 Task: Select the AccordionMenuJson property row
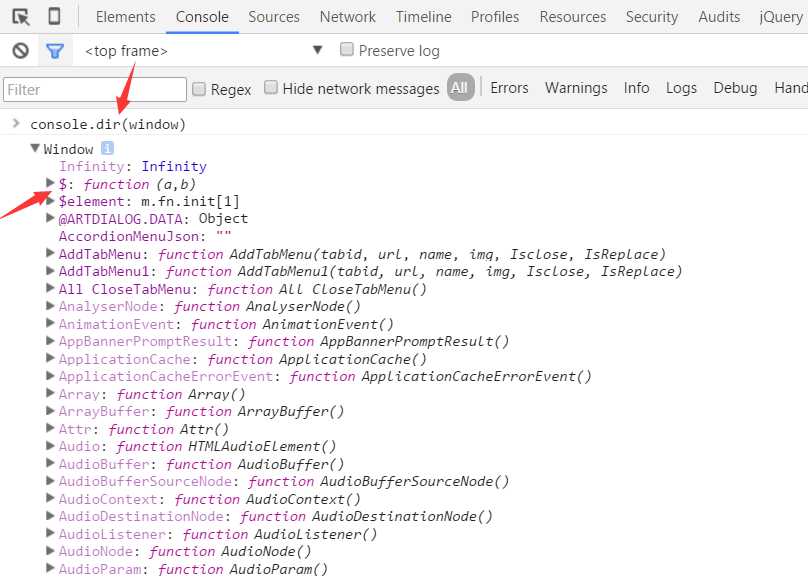point(145,236)
